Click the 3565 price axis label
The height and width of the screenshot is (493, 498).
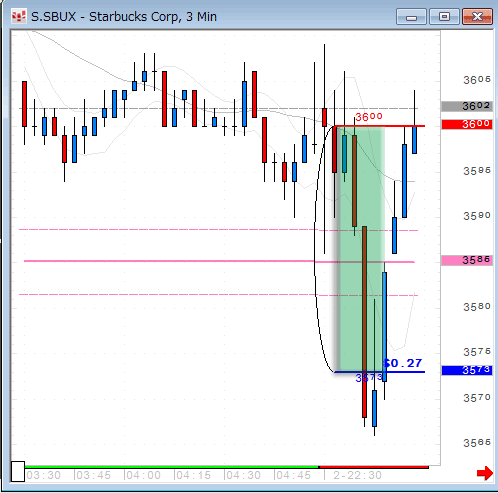point(477,443)
